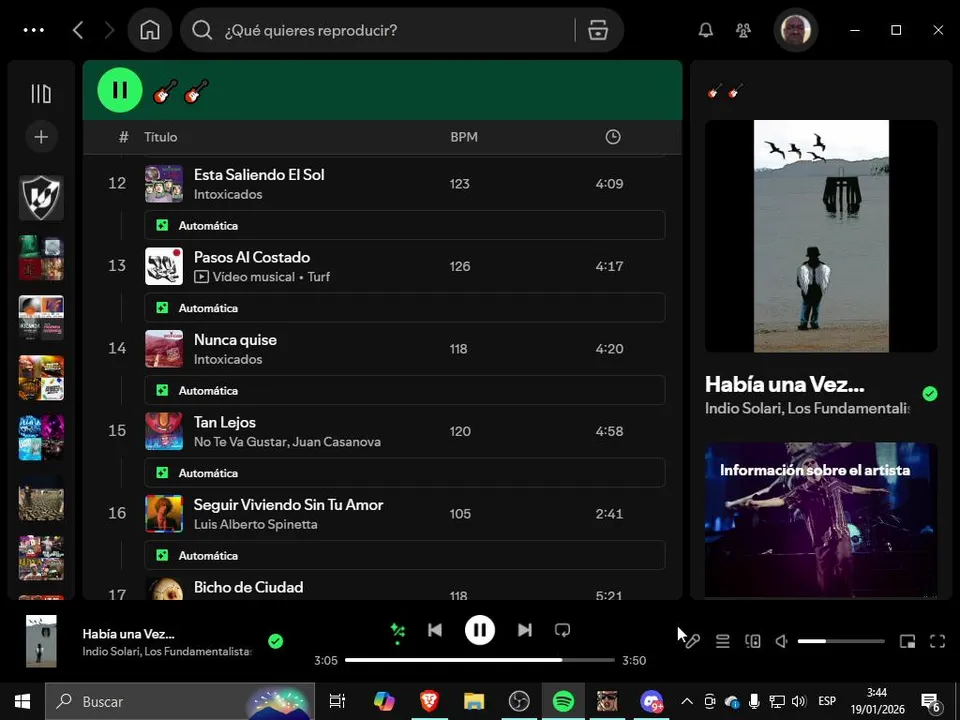
Task: Pause playback in bottom player
Action: [x=480, y=630]
